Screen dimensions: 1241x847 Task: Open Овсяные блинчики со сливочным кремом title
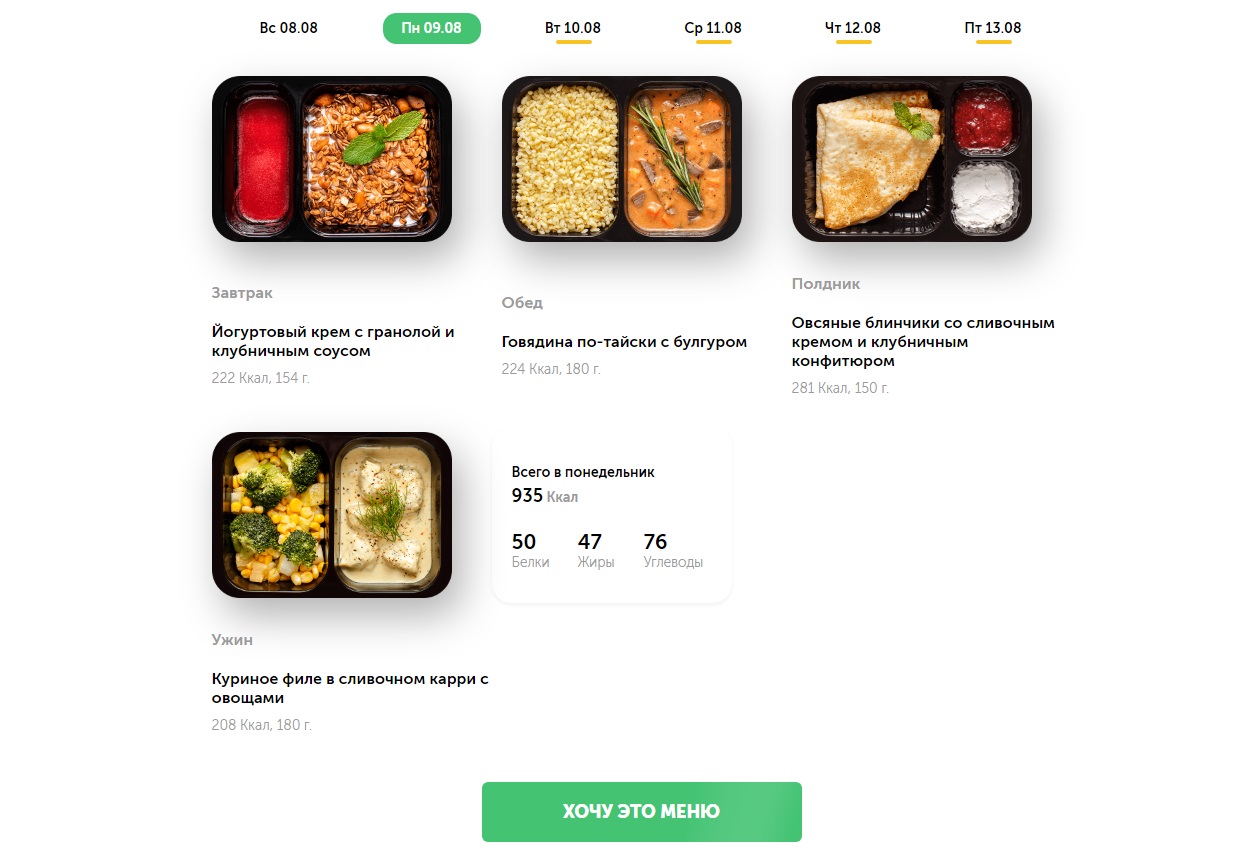[922, 341]
